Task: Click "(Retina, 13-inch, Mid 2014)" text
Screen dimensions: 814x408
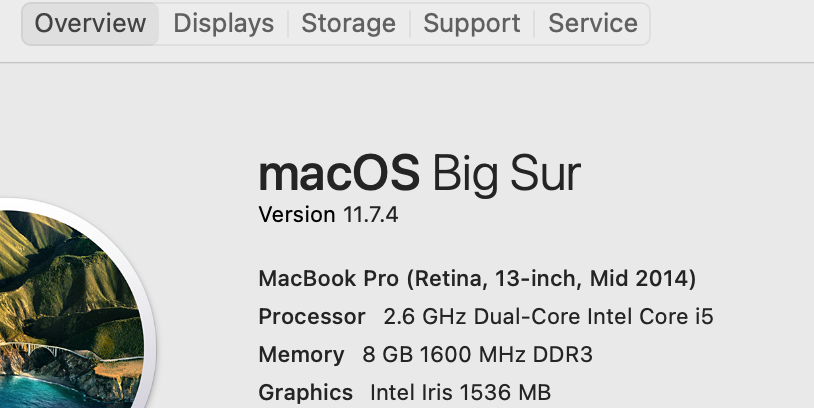Action: (x=551, y=278)
